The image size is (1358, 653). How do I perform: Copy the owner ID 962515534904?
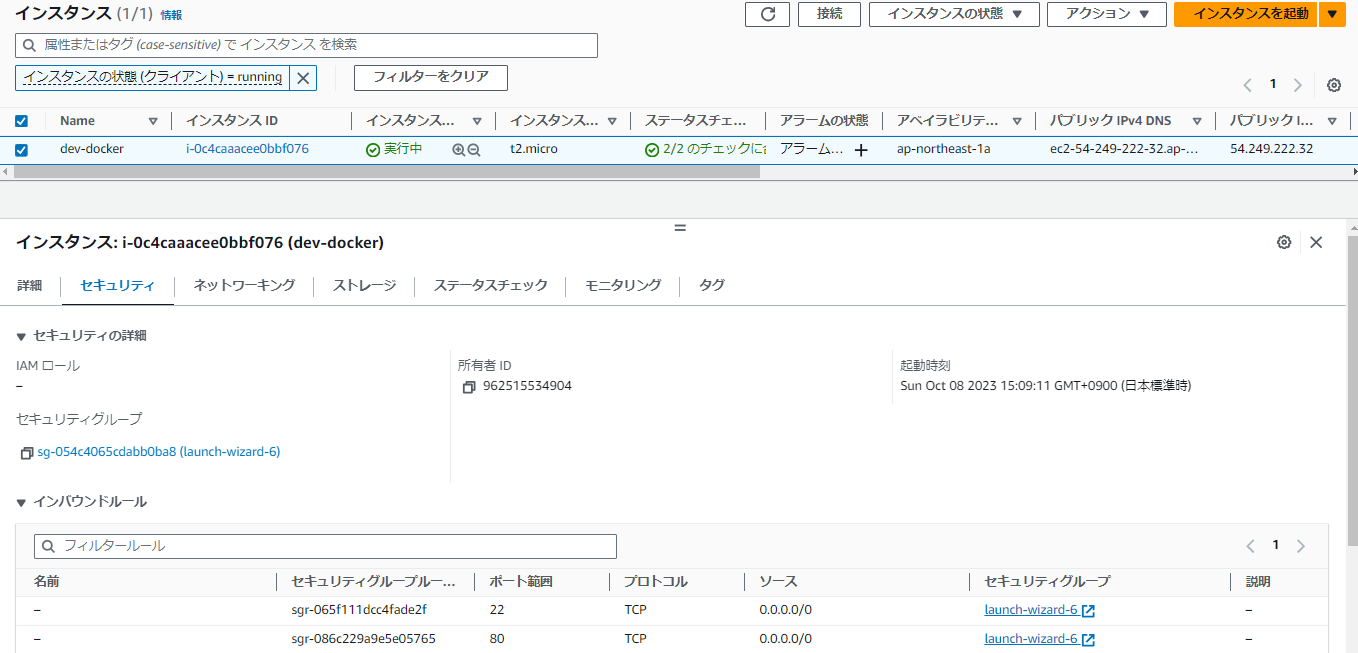click(x=469, y=385)
